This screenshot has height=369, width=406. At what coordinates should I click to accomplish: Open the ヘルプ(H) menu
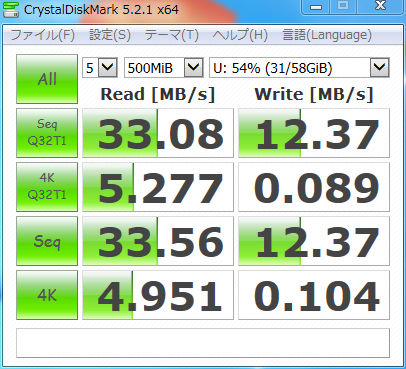[x=240, y=35]
